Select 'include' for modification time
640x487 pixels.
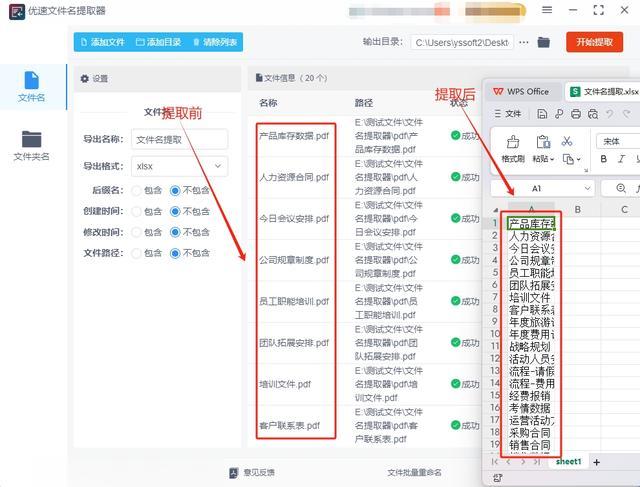(136, 232)
